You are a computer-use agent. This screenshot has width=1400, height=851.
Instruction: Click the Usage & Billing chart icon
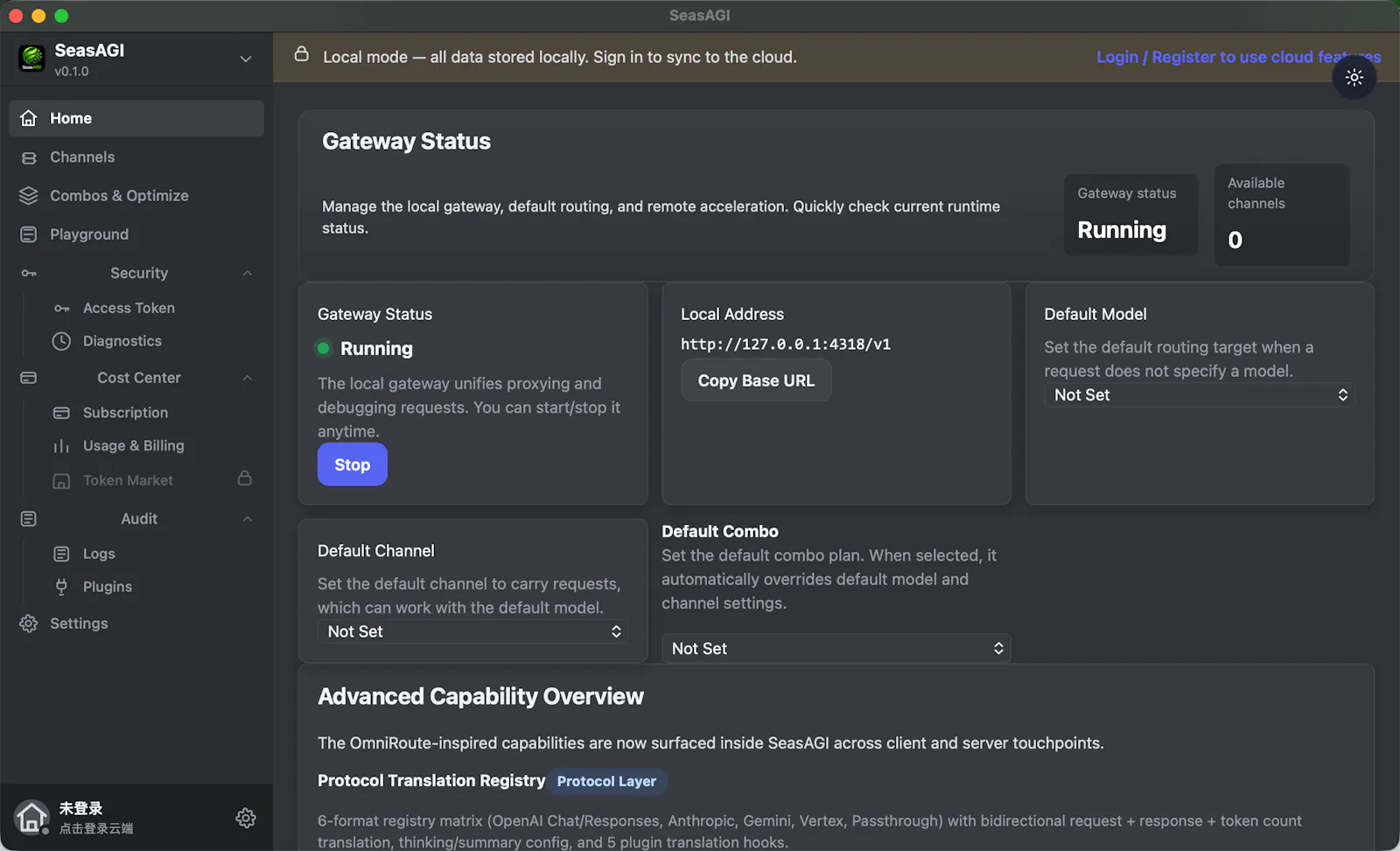tap(61, 446)
